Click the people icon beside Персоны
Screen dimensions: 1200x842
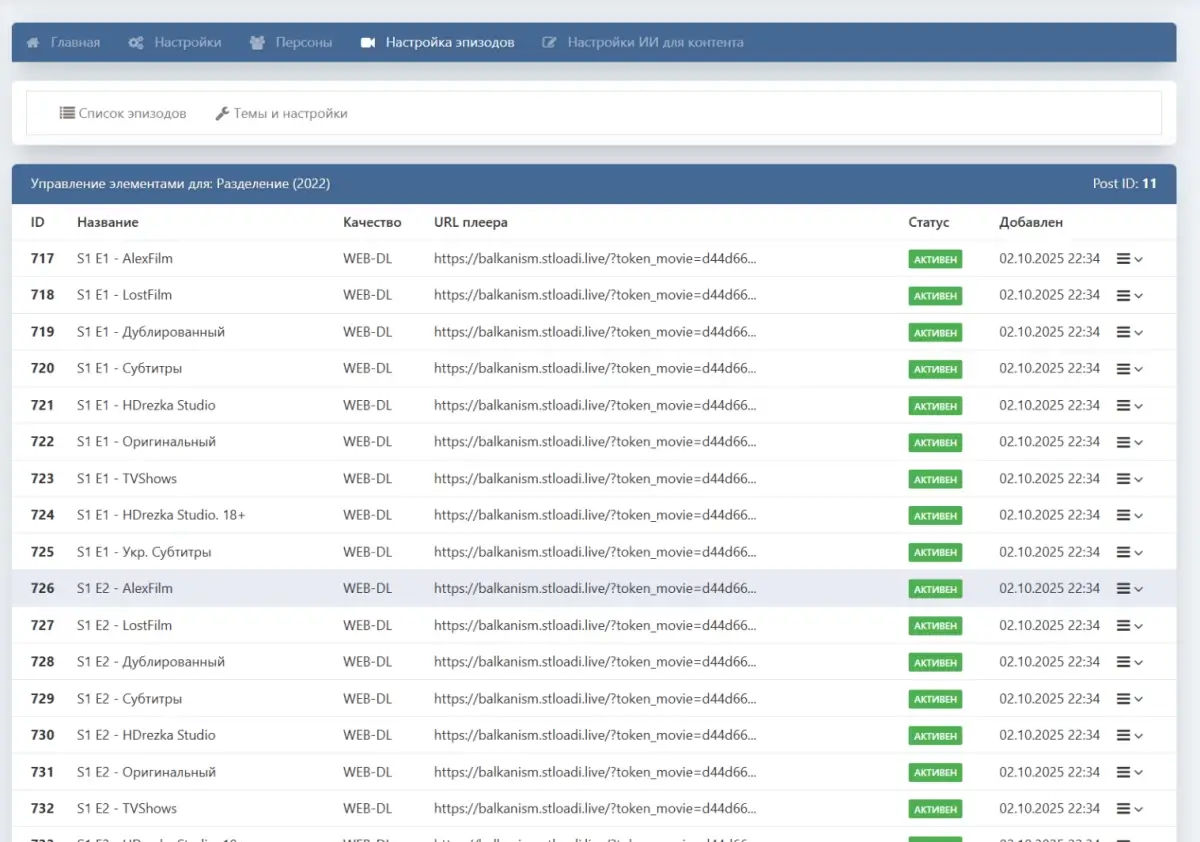pos(257,43)
